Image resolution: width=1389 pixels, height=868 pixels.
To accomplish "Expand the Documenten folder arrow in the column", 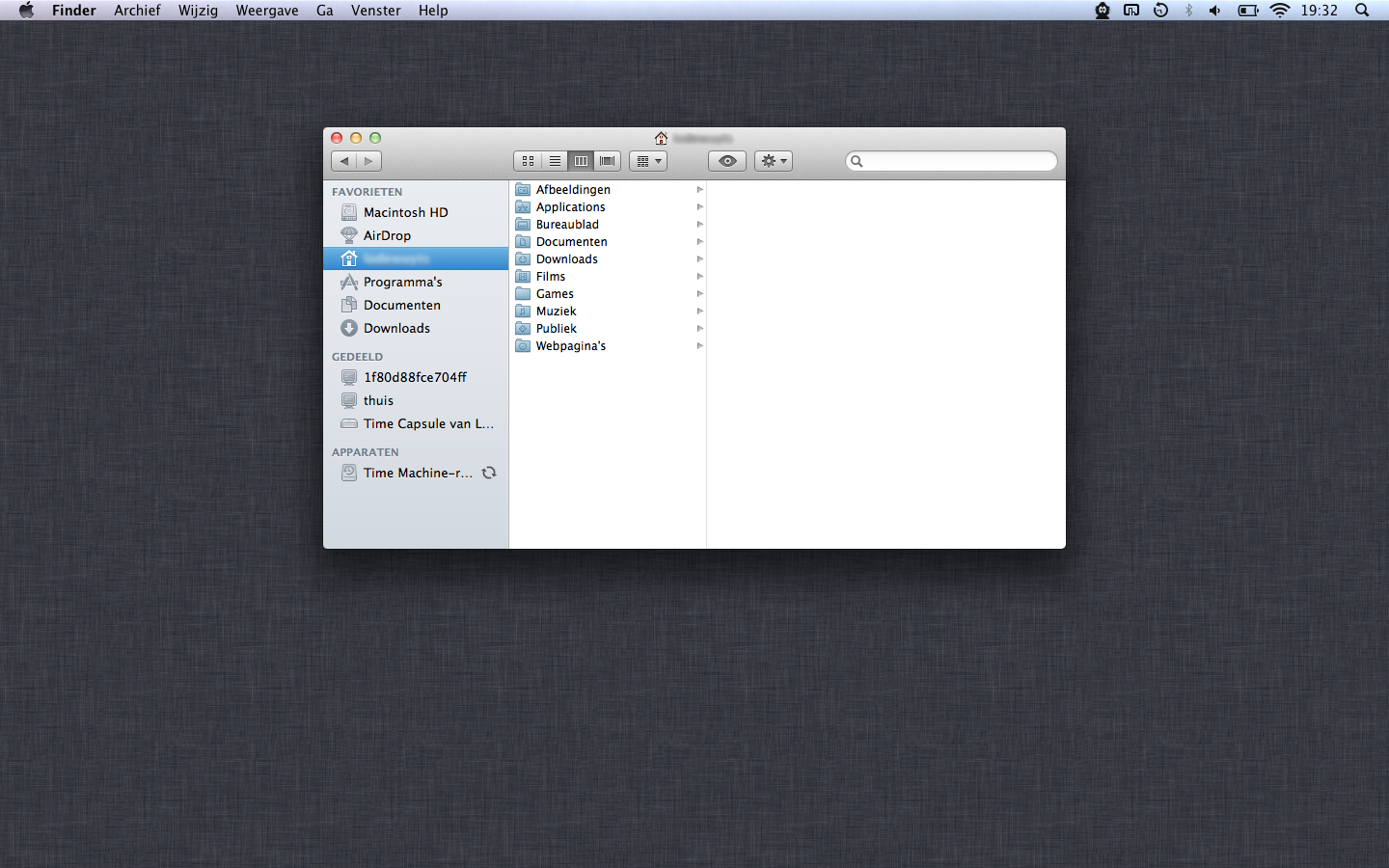I will [699, 242].
